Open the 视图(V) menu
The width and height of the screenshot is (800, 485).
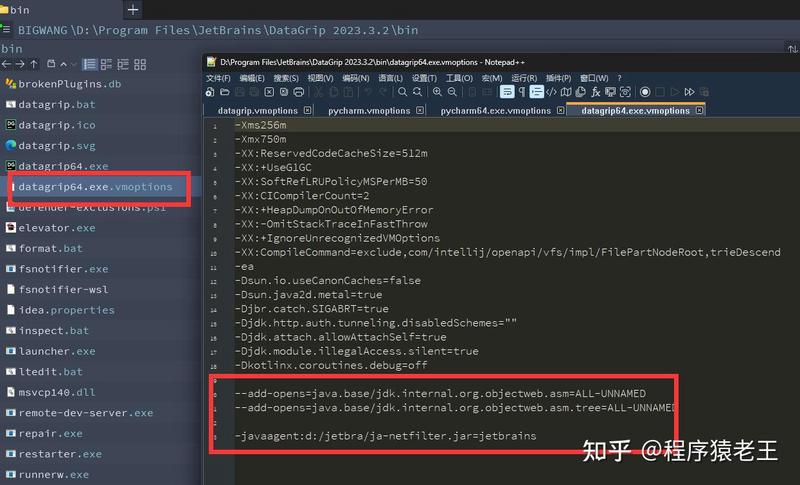pos(320,78)
